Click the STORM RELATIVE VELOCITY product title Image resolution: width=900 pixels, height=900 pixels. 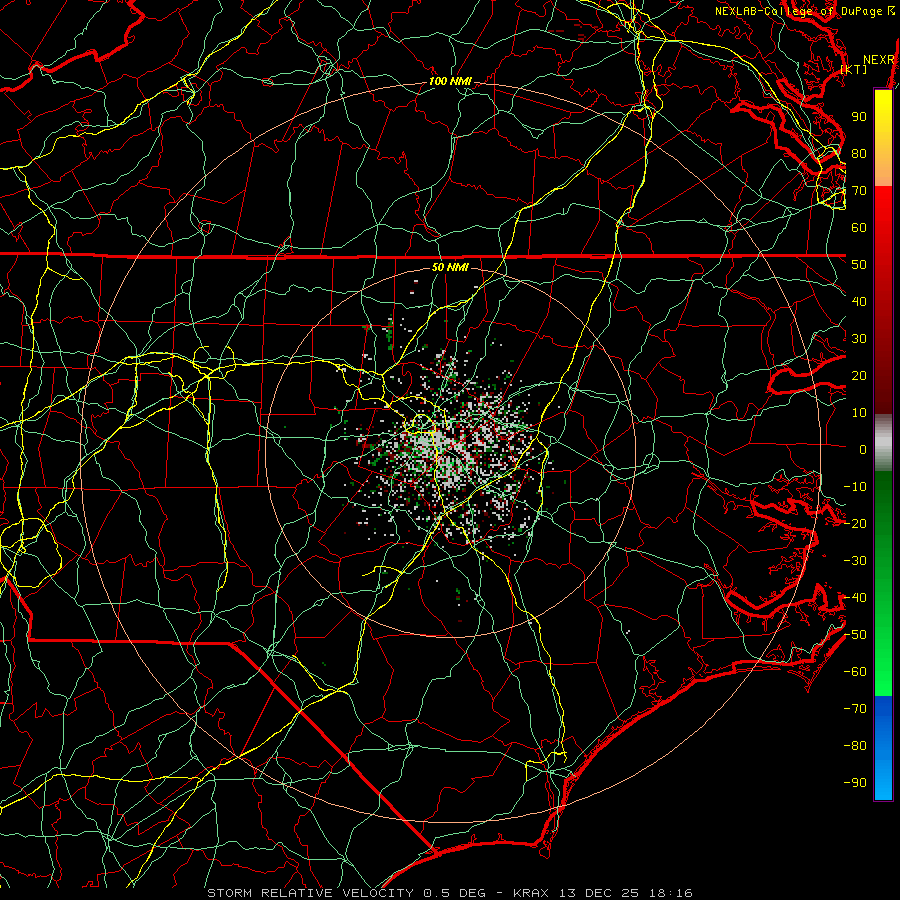pyautogui.click(x=310, y=893)
